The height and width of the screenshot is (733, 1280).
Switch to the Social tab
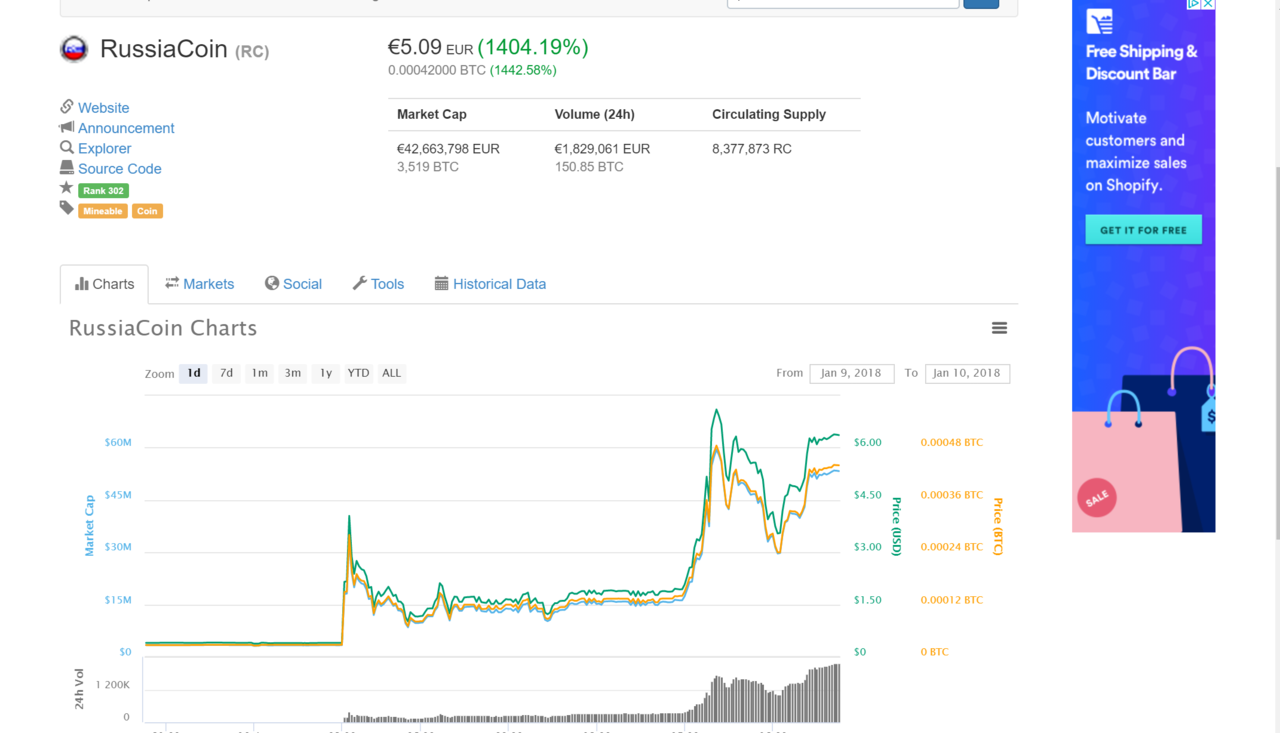(x=293, y=284)
